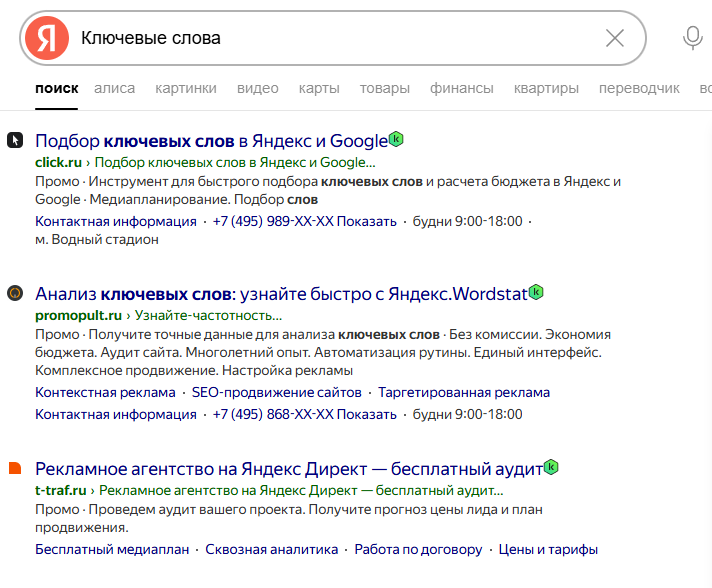The height and width of the screenshot is (588, 712).
Task: Switch to the "алиса" tab
Action: [114, 88]
